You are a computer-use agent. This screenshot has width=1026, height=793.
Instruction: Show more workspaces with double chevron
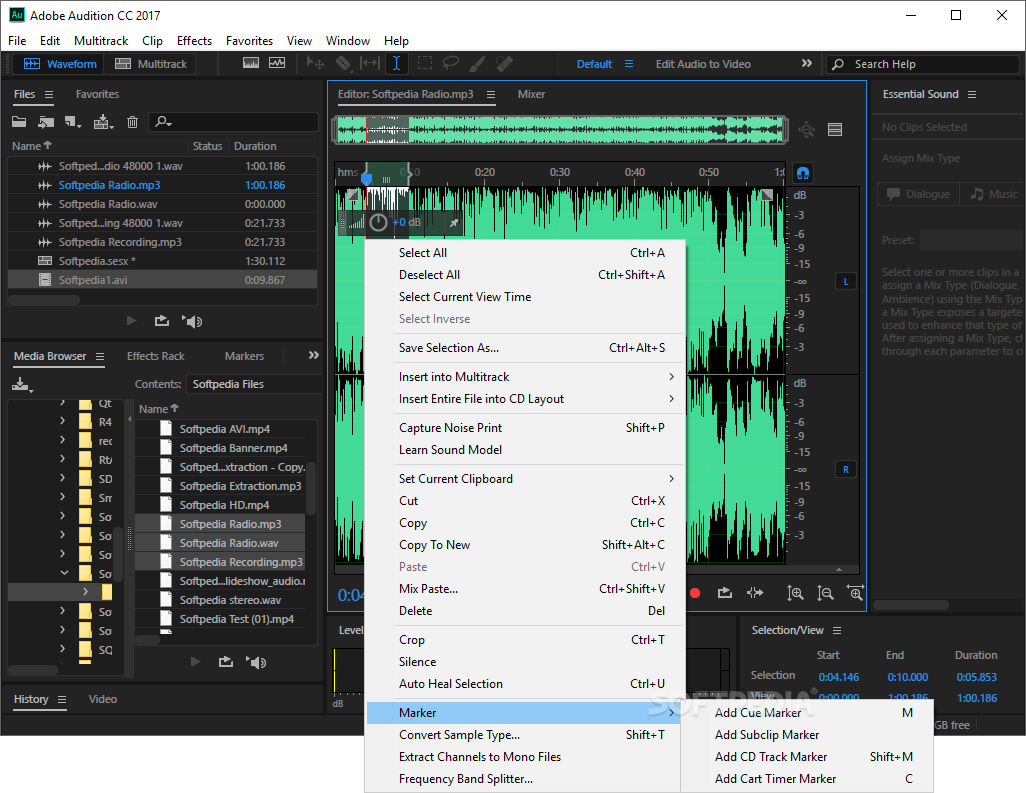coord(807,63)
